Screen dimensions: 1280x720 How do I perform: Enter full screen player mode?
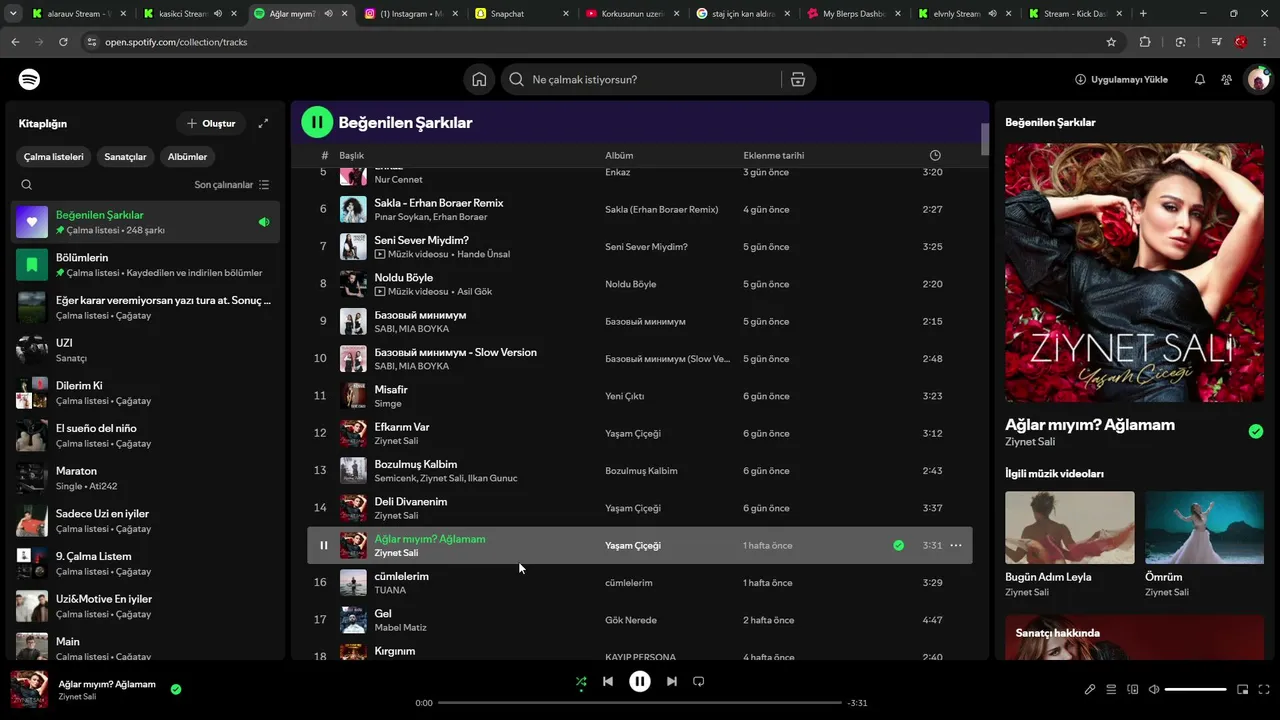click(1265, 689)
